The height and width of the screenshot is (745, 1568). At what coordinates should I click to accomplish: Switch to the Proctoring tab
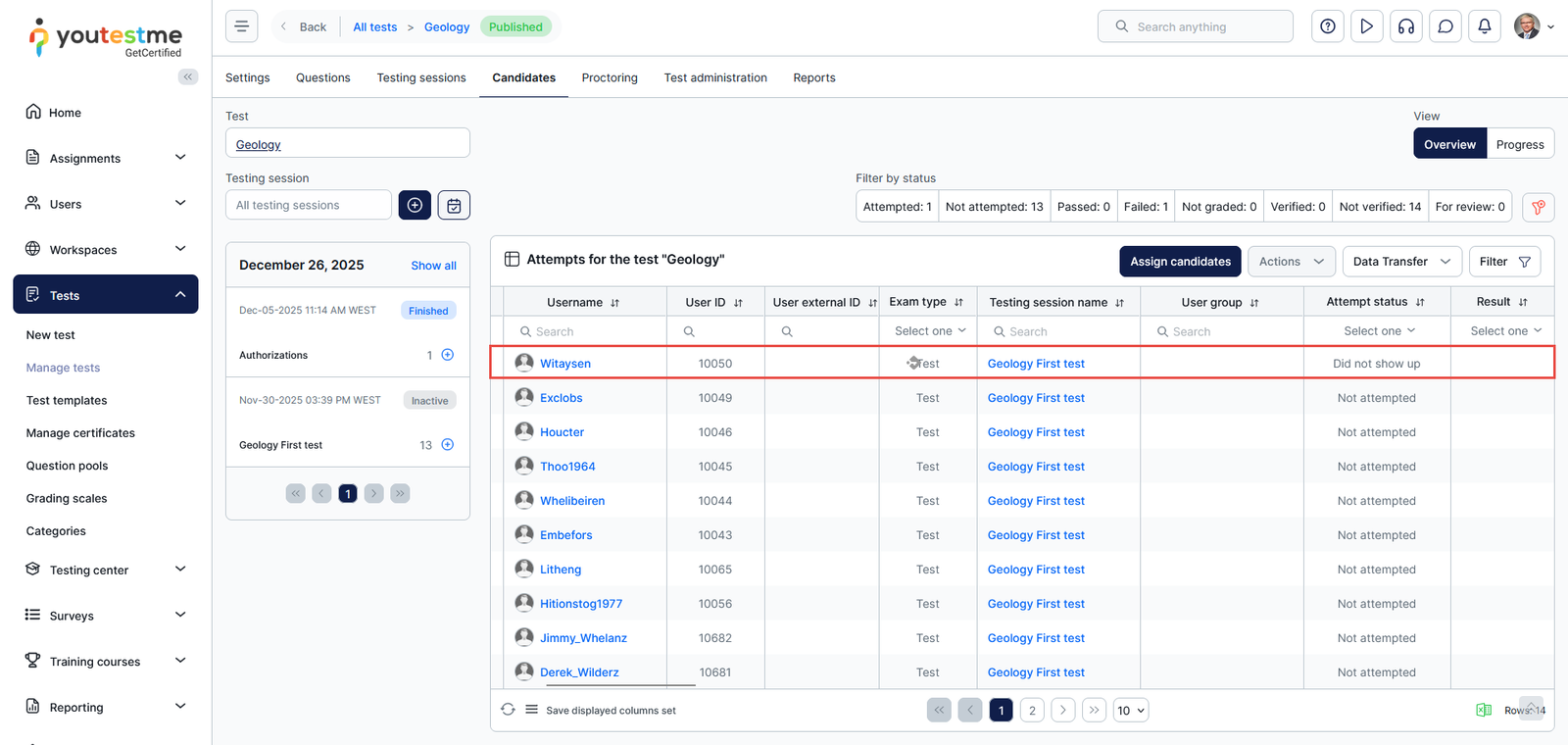(x=609, y=77)
